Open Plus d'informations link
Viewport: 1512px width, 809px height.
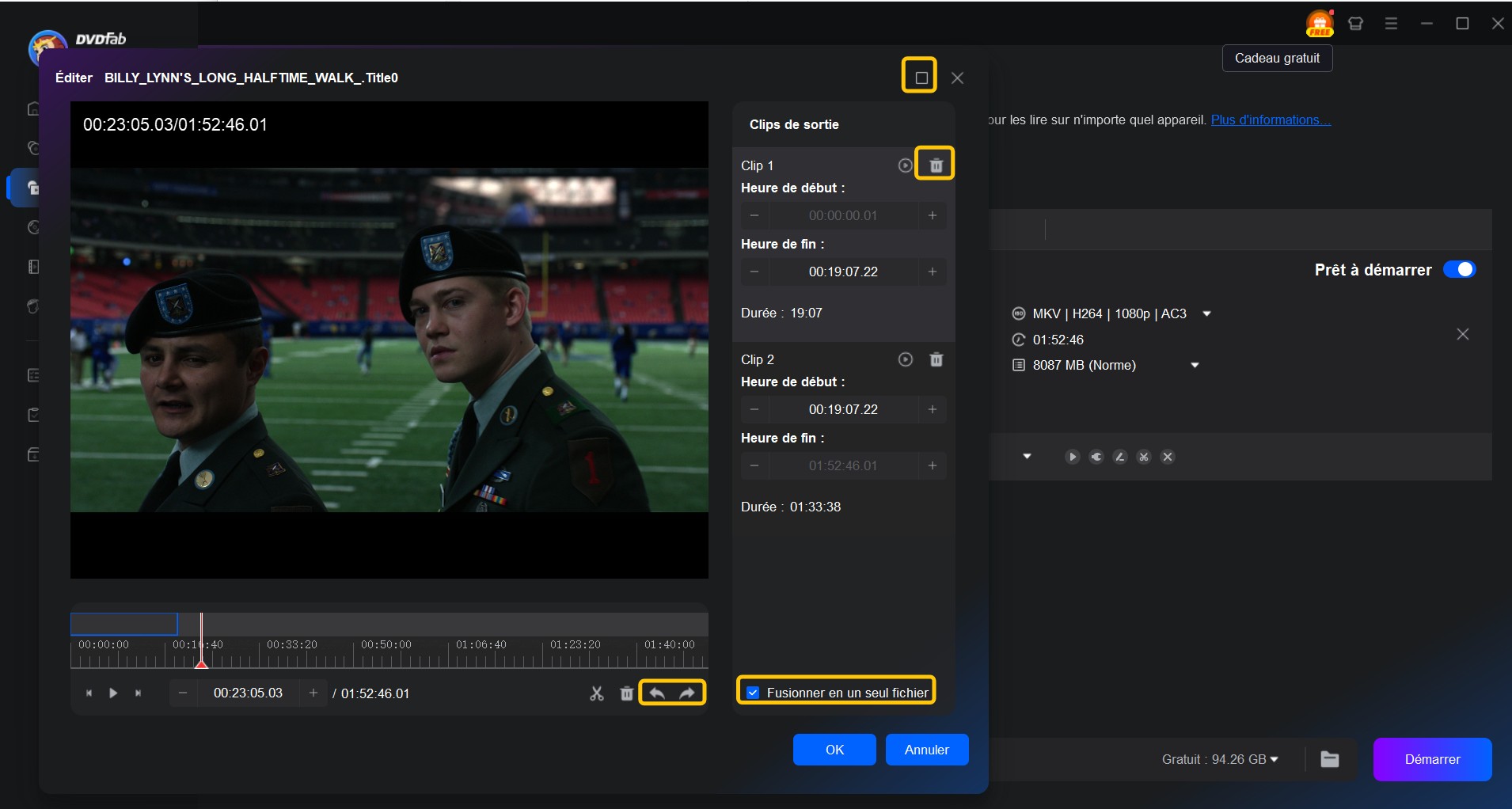(1271, 120)
